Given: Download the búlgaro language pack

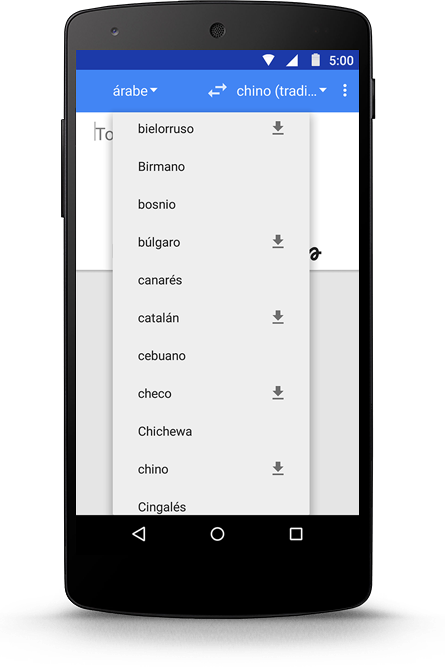Looking at the screenshot, I should [x=278, y=242].
